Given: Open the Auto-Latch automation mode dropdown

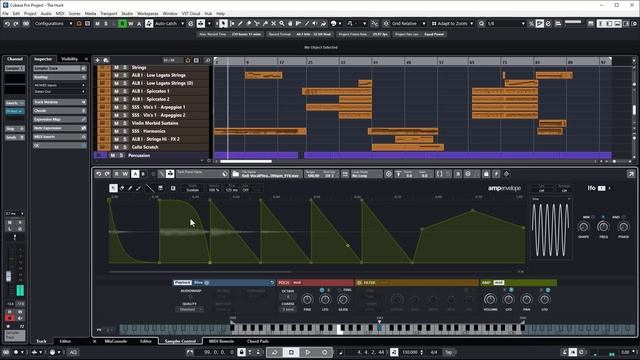Looking at the screenshot, I should (169, 24).
